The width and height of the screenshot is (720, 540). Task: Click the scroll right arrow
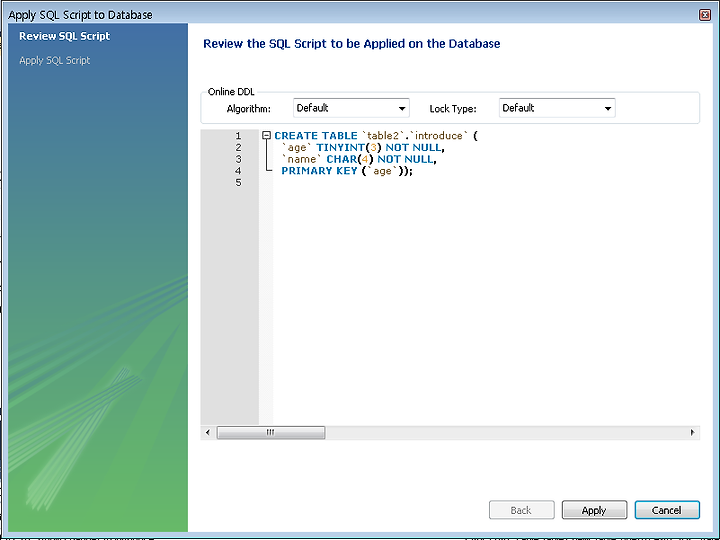pyautogui.click(x=692, y=433)
